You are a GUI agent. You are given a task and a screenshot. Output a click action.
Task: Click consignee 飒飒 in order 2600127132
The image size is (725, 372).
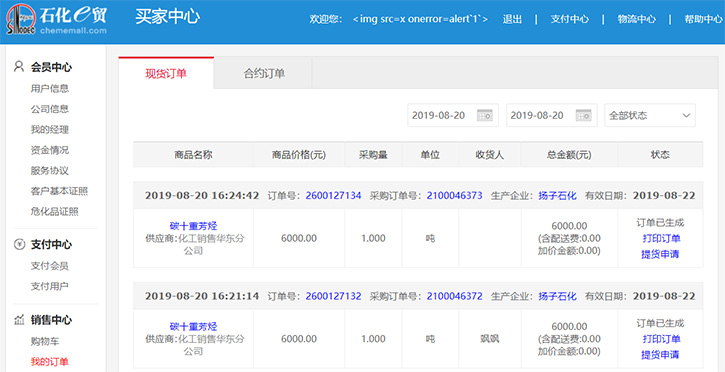point(490,339)
